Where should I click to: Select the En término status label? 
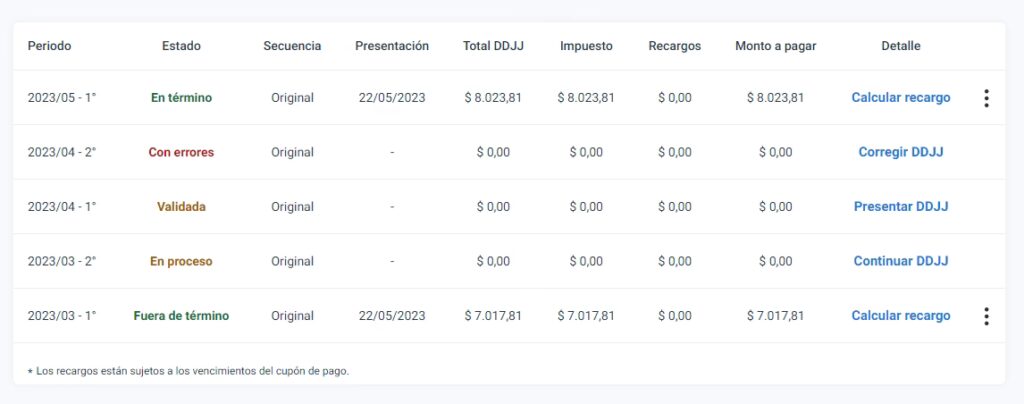[x=181, y=98]
